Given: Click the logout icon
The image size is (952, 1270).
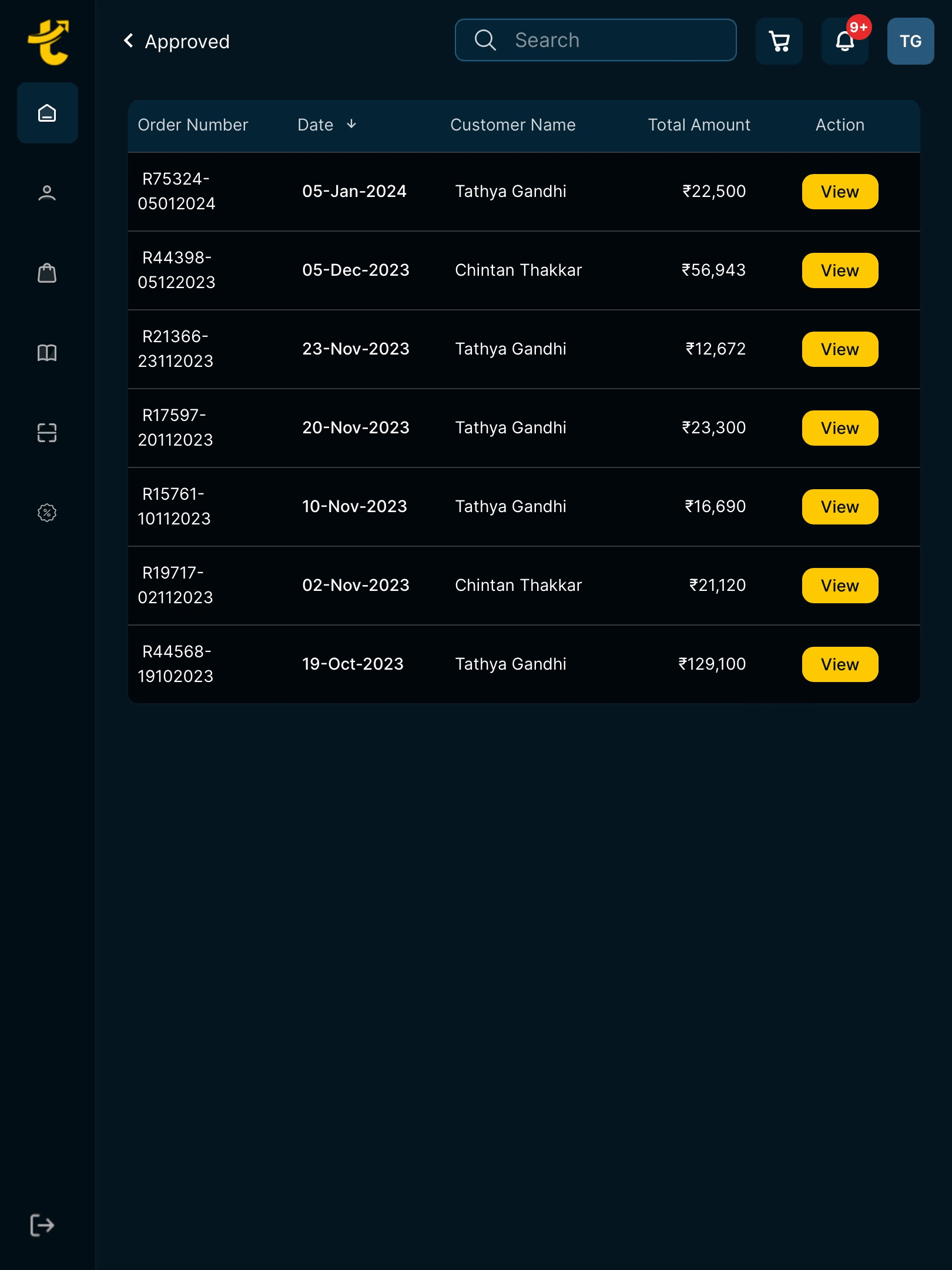Looking at the screenshot, I should (42, 1225).
